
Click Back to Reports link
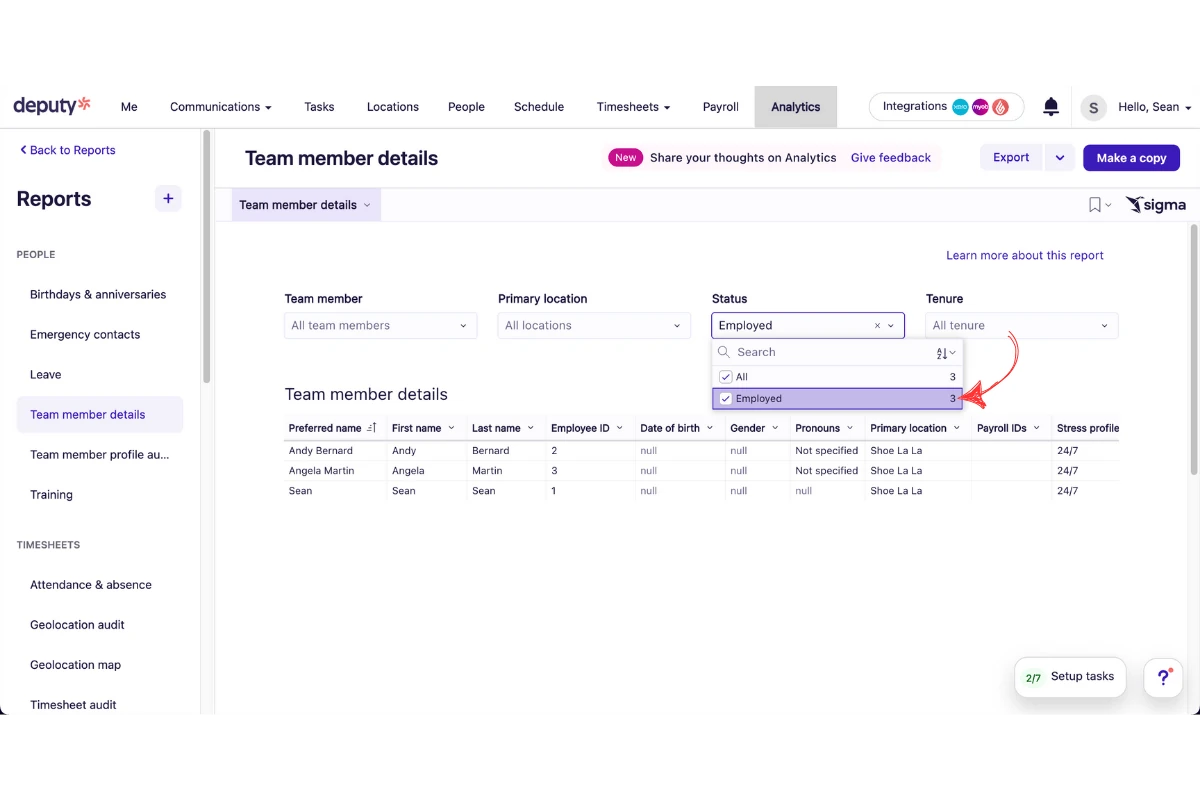(x=68, y=150)
